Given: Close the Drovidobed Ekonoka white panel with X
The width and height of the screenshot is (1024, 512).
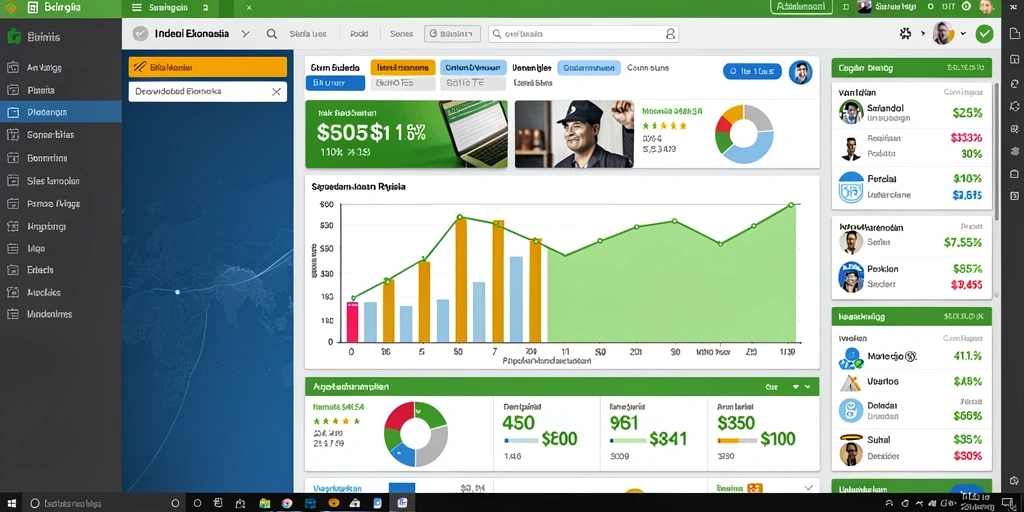Looking at the screenshot, I should pos(276,92).
